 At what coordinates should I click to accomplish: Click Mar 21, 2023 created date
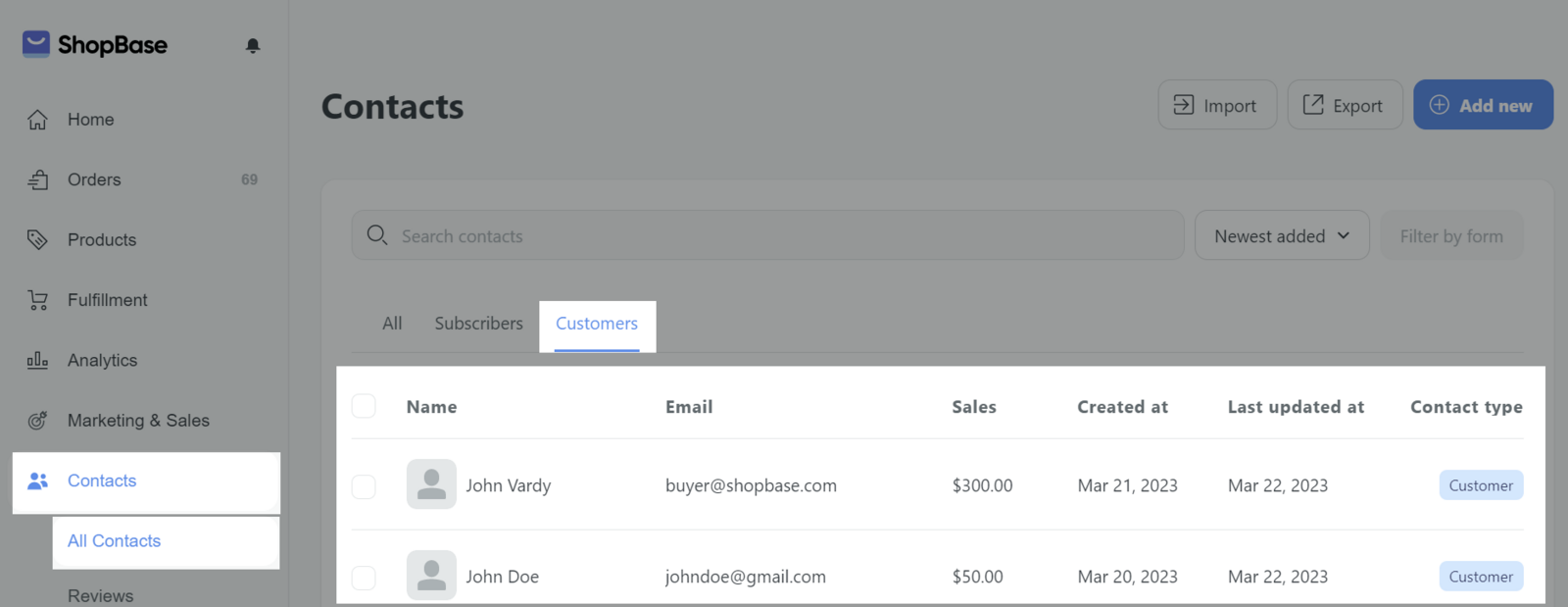tap(1127, 485)
